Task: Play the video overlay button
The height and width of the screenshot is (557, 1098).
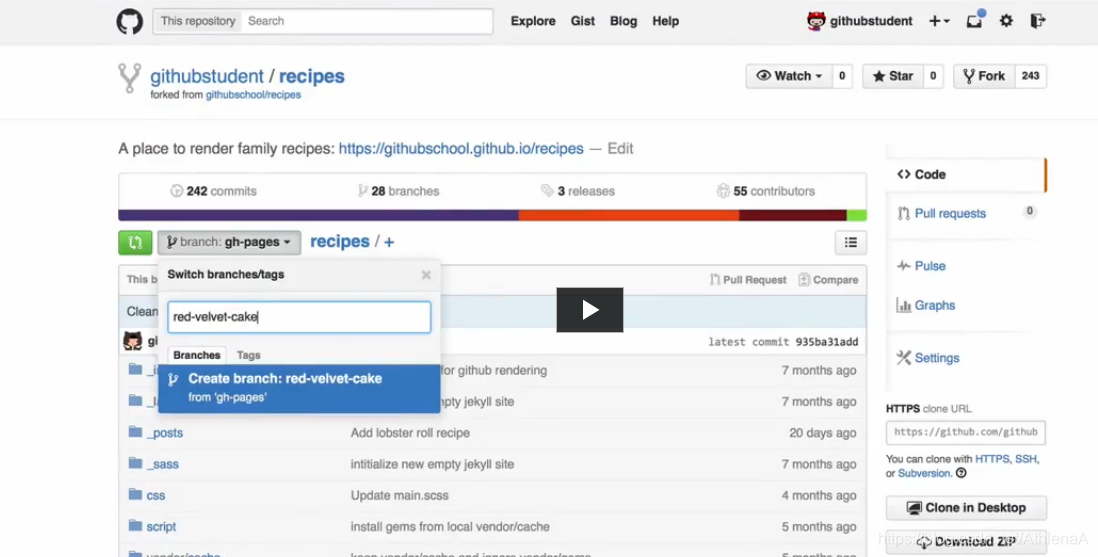Action: pyautogui.click(x=590, y=310)
